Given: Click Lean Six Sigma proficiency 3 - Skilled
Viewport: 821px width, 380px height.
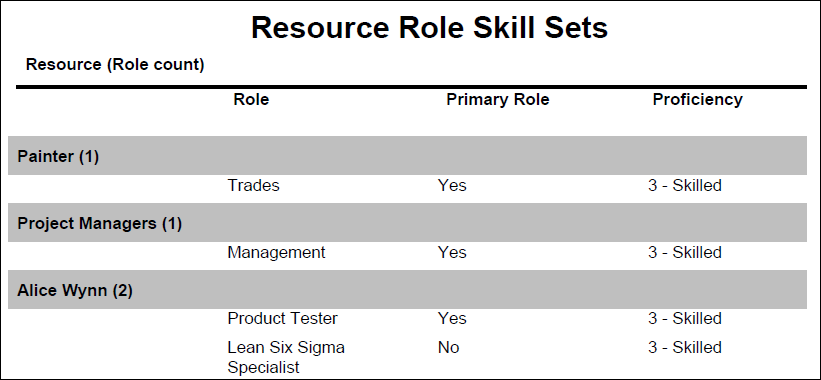Looking at the screenshot, I should 685,347.
